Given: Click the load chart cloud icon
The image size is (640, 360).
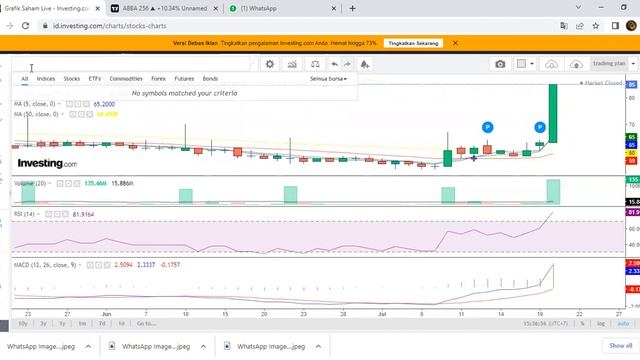Looking at the screenshot, I should pyautogui.click(x=551, y=64).
